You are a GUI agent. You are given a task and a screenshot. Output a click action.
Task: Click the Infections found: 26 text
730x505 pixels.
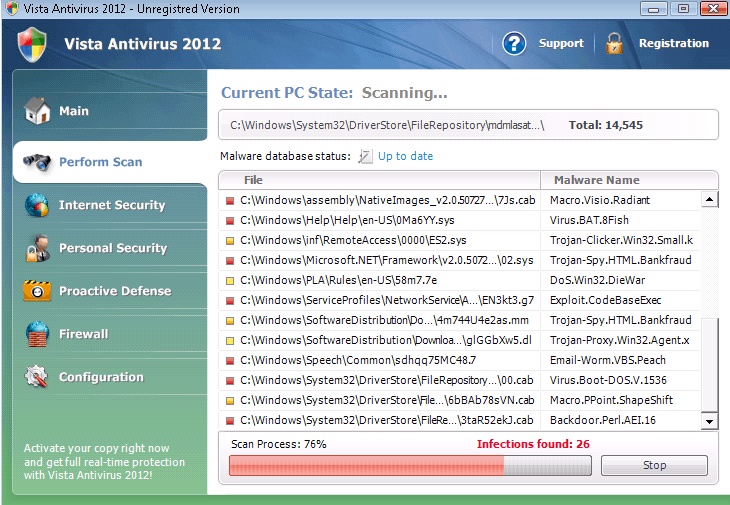tap(533, 444)
